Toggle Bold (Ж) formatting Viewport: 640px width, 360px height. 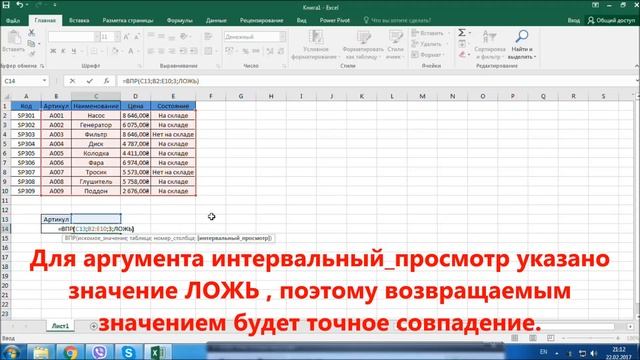click(53, 51)
